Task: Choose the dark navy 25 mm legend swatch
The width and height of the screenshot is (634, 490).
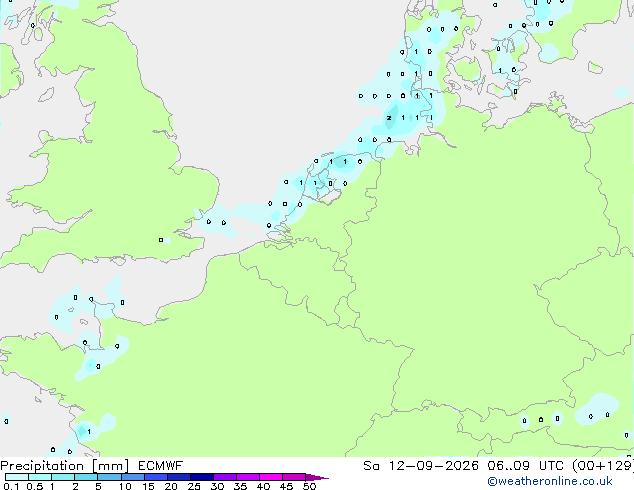Action: [x=202, y=477]
